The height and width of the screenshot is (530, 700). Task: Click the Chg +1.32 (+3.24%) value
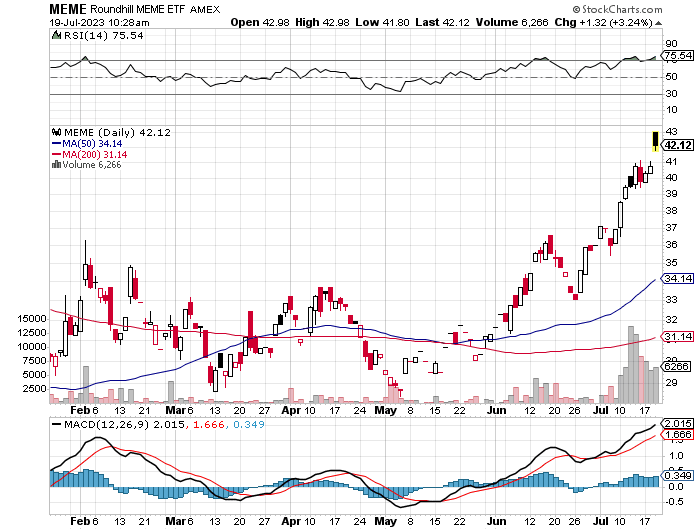click(603, 22)
